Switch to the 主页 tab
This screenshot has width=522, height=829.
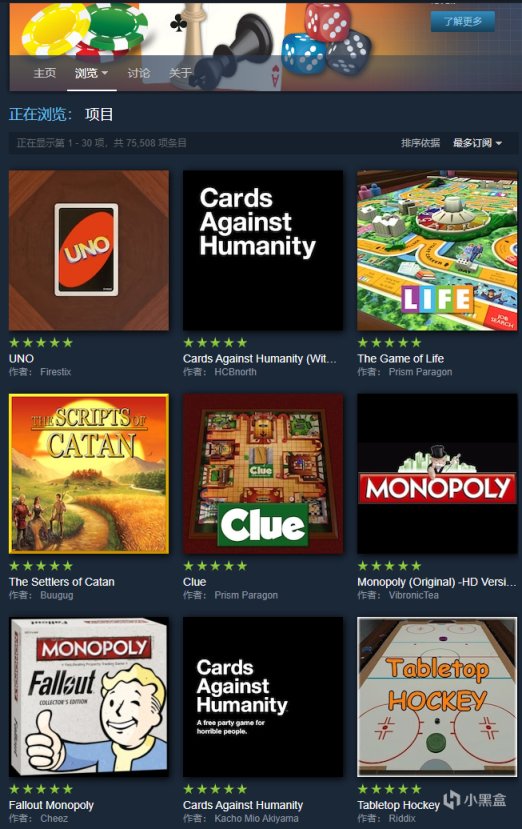click(44, 73)
